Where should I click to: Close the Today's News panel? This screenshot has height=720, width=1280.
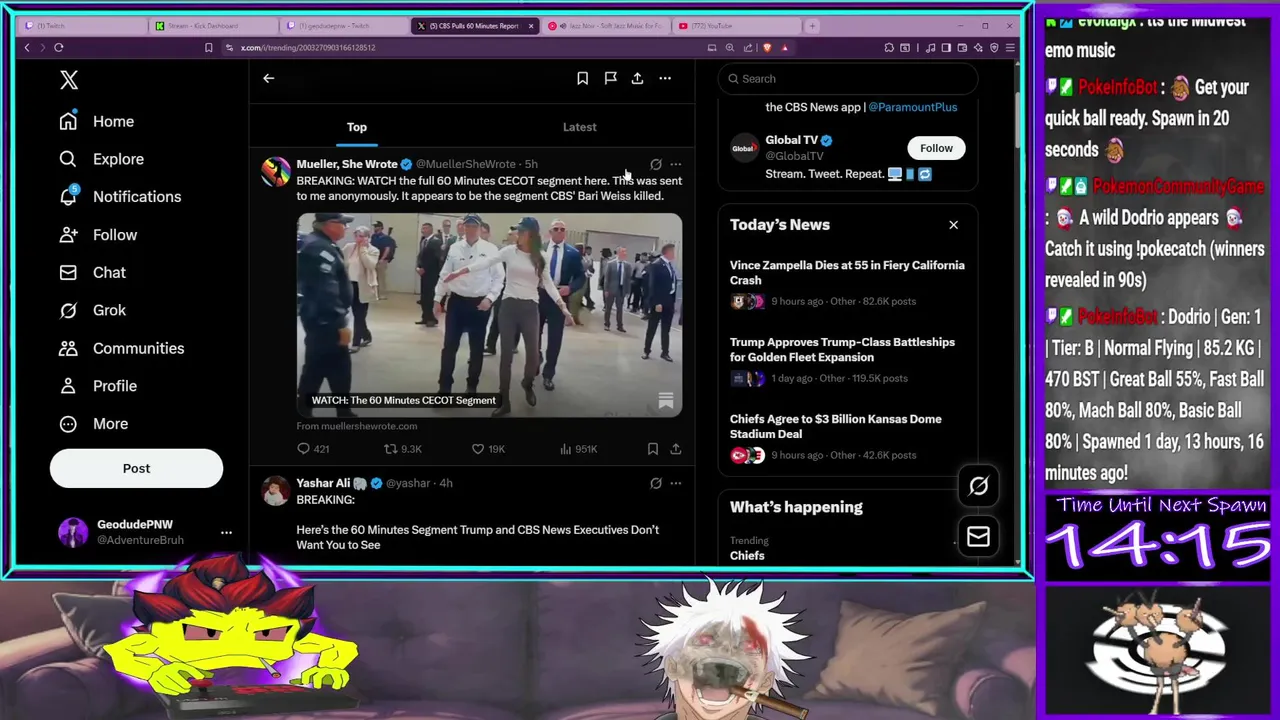(x=953, y=225)
